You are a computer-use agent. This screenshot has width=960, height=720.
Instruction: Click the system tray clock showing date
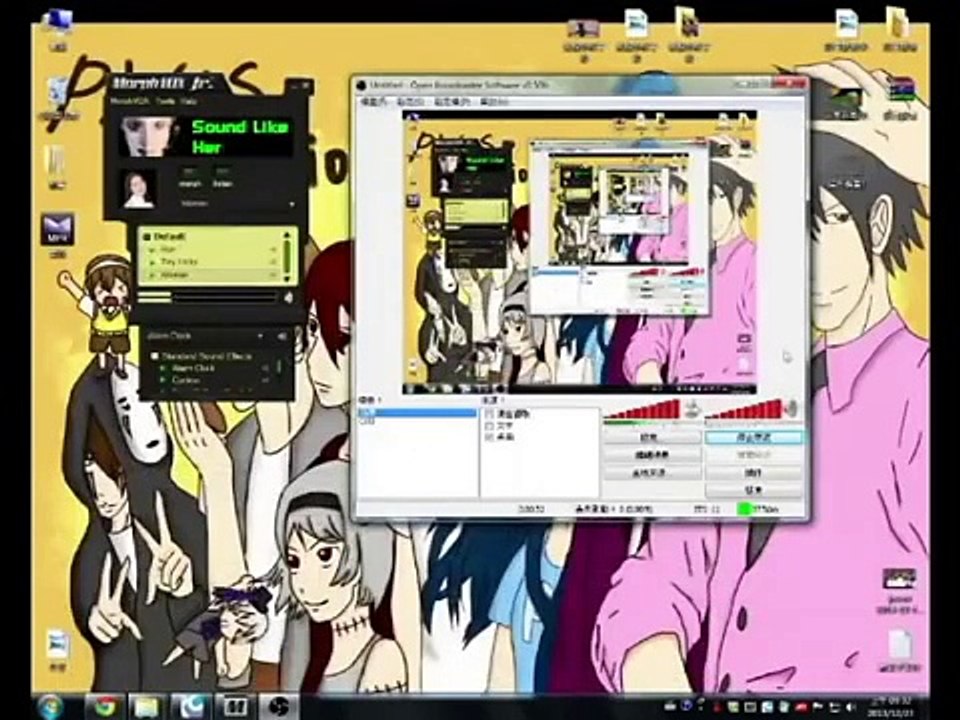pos(890,708)
